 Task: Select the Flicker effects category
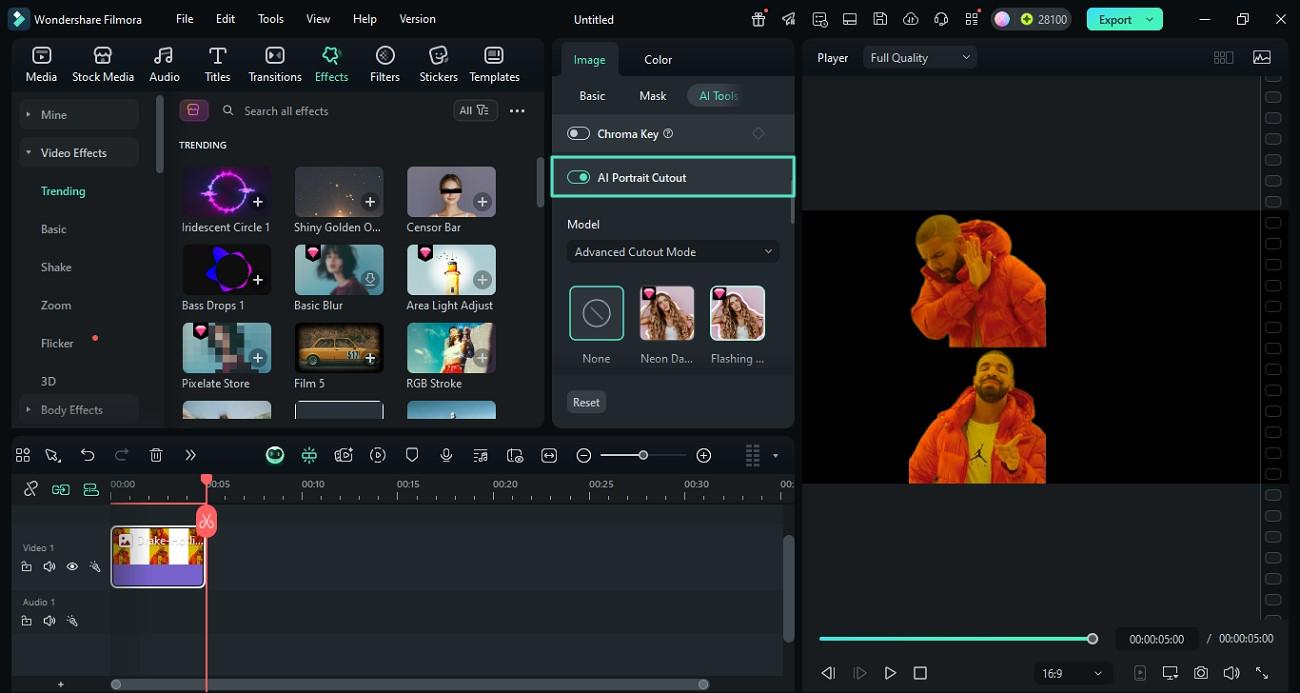click(x=57, y=343)
